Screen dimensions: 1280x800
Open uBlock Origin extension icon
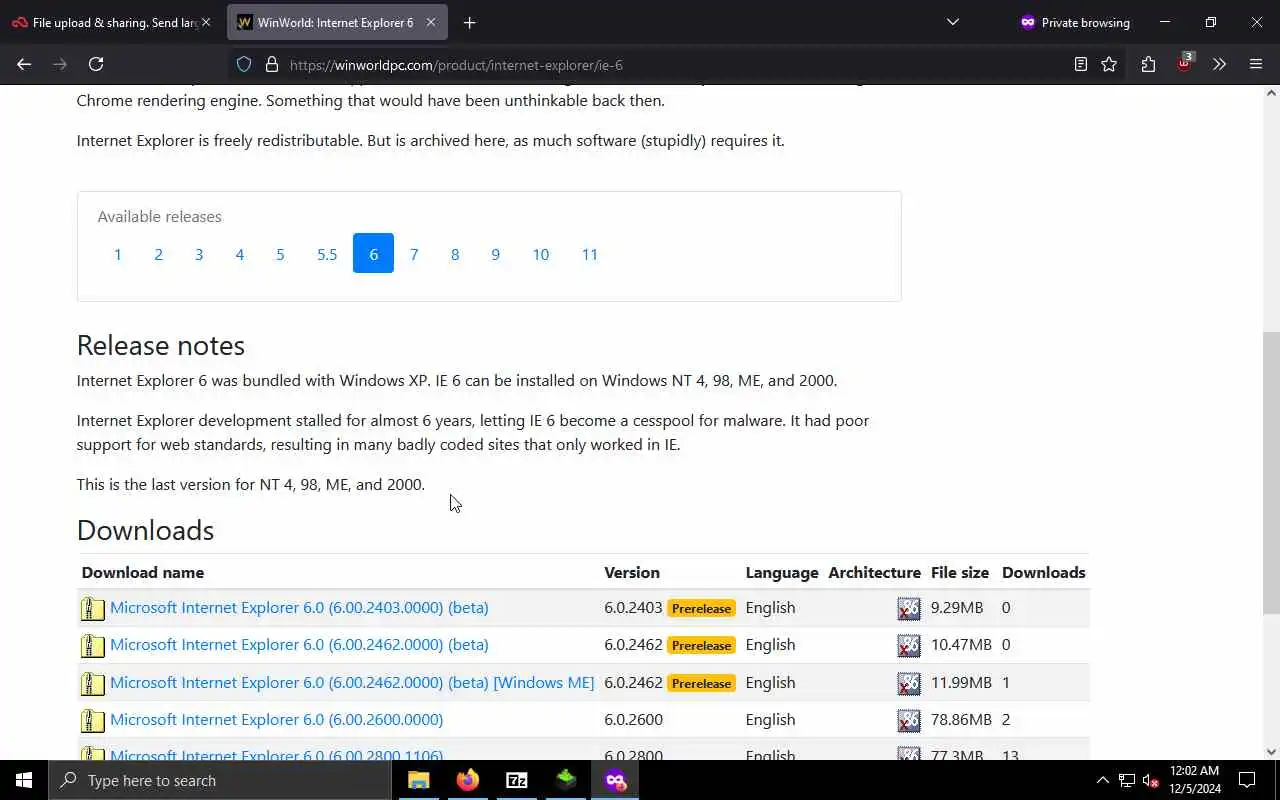pyautogui.click(x=1184, y=62)
